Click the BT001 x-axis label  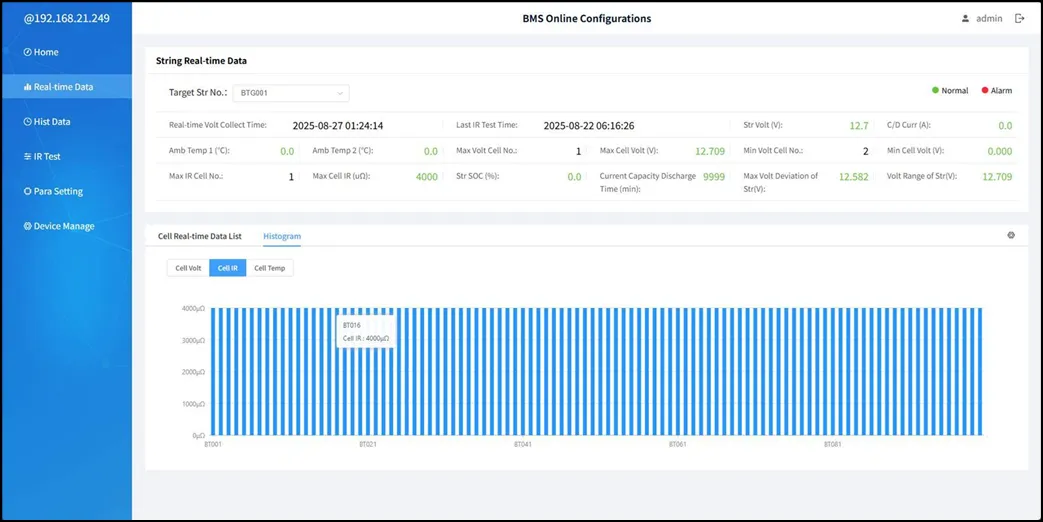click(213, 444)
